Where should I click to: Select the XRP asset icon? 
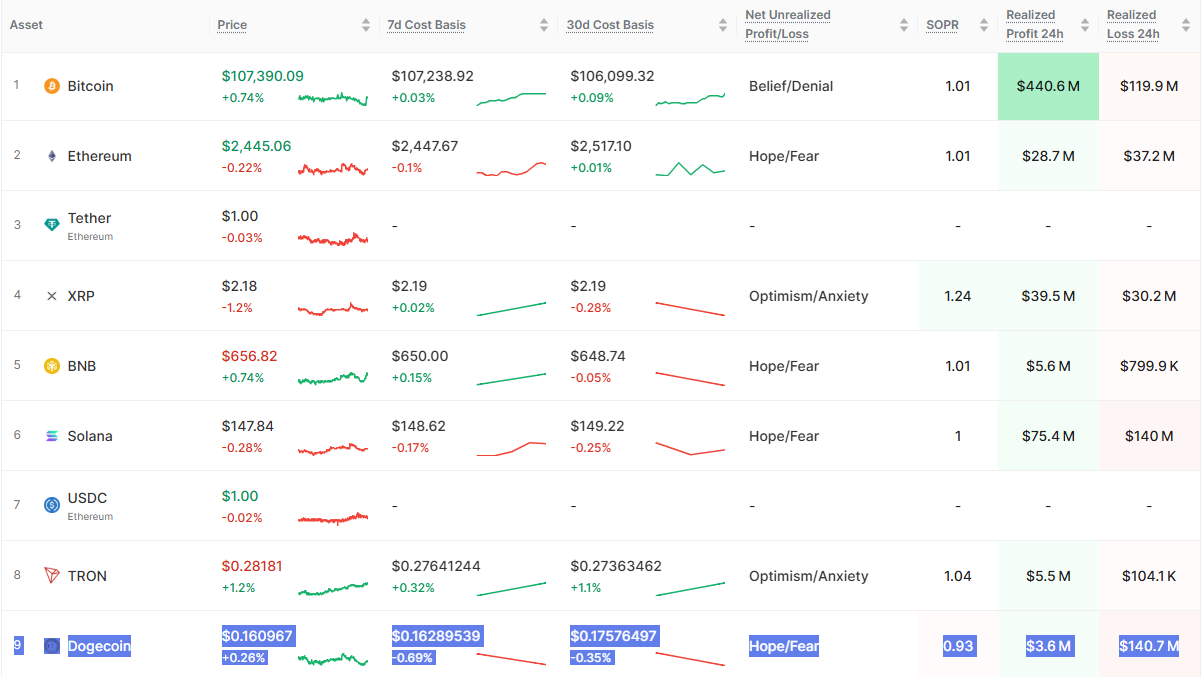(51, 296)
